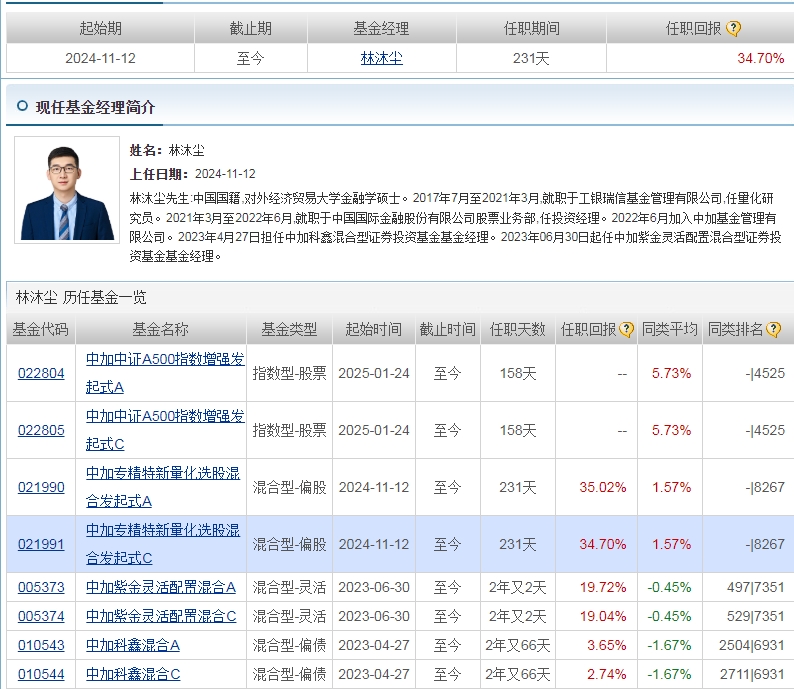Open 中加科鑫混合A link

click(133, 645)
